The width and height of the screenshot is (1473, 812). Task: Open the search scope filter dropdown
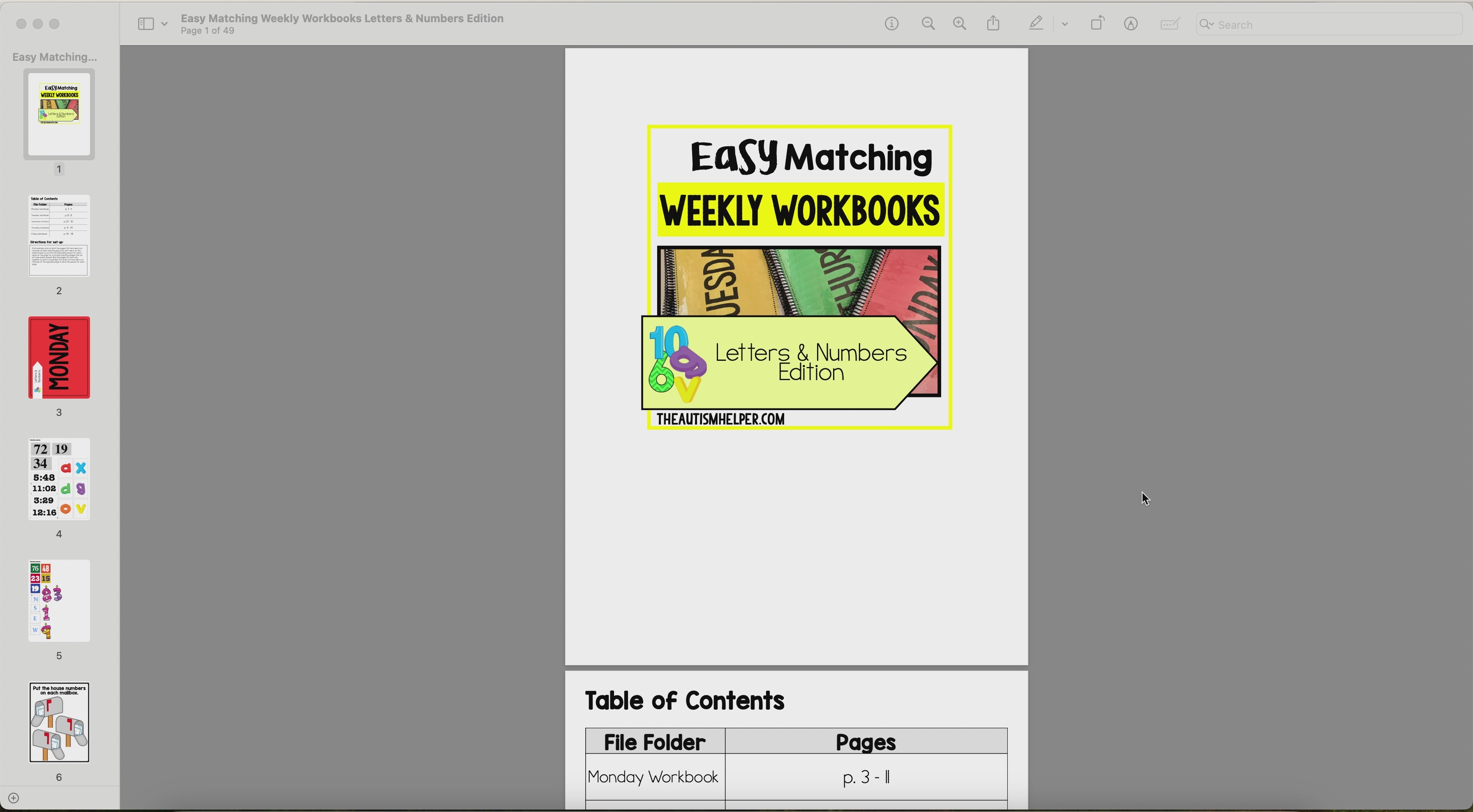(x=1207, y=25)
